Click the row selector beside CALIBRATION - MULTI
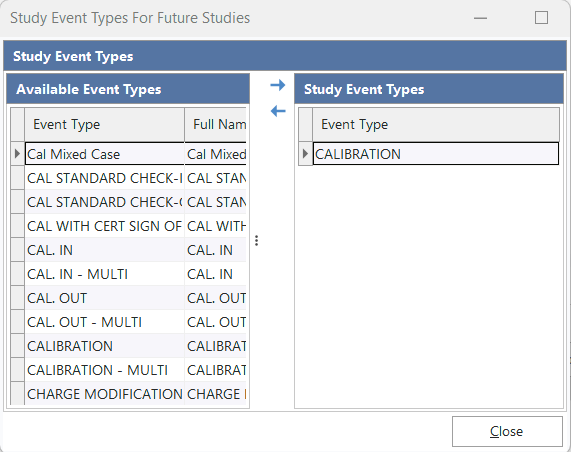 (x=17, y=370)
